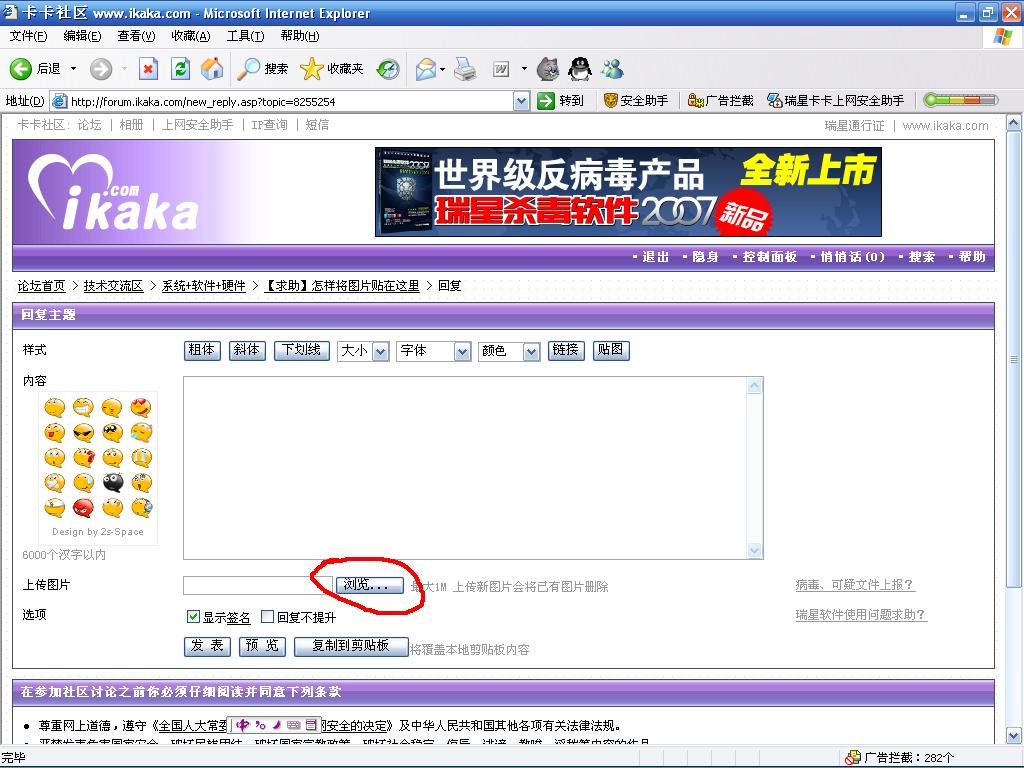
Task: Click the 贴图 insert image button
Action: pyautogui.click(x=611, y=350)
